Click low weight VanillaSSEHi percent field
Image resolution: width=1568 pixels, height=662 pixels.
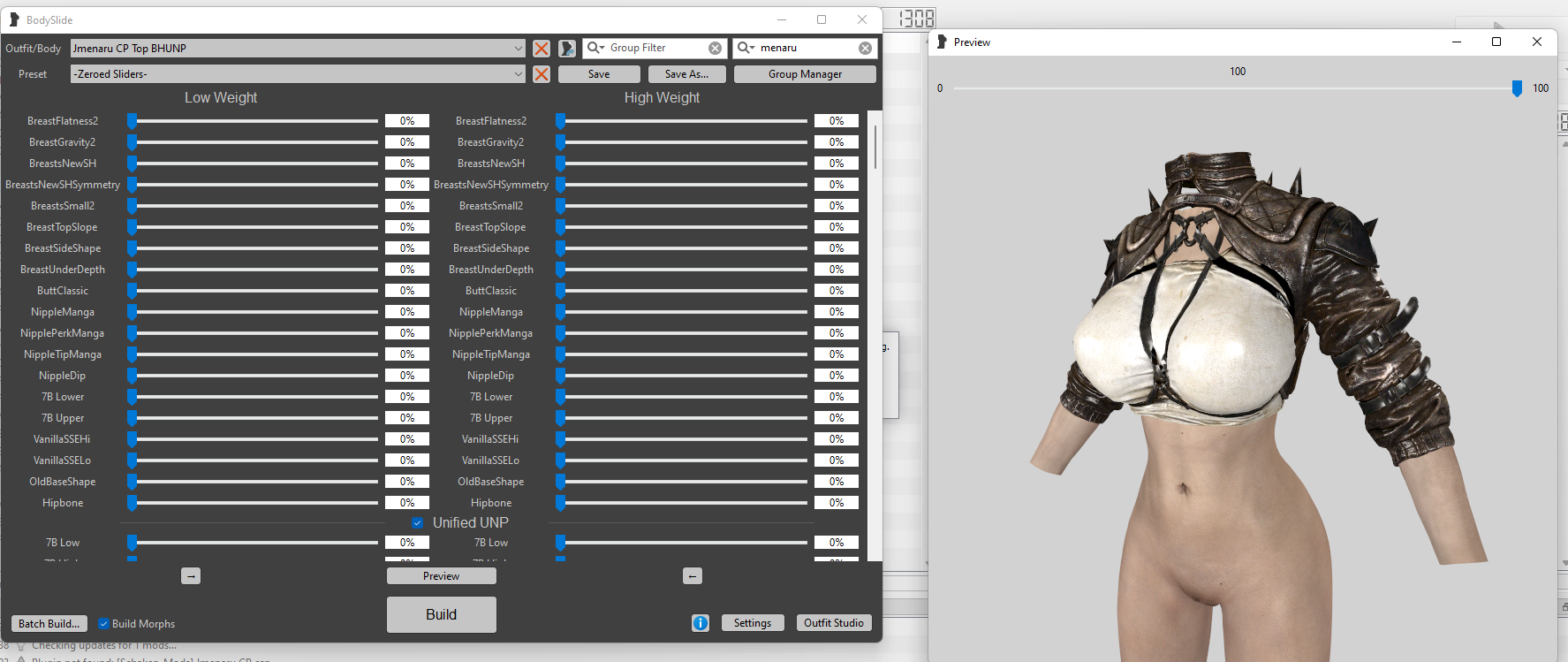(407, 439)
